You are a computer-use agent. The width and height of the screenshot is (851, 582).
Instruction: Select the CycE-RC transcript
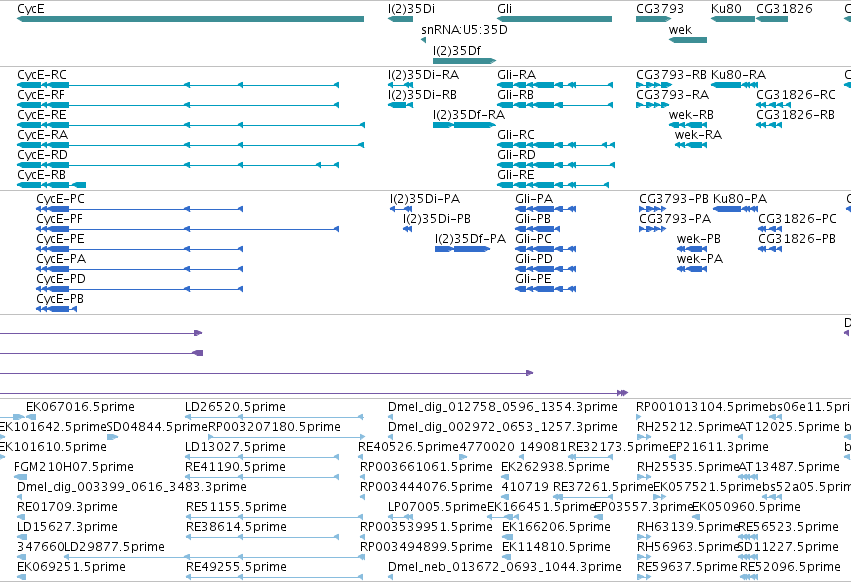point(178,85)
